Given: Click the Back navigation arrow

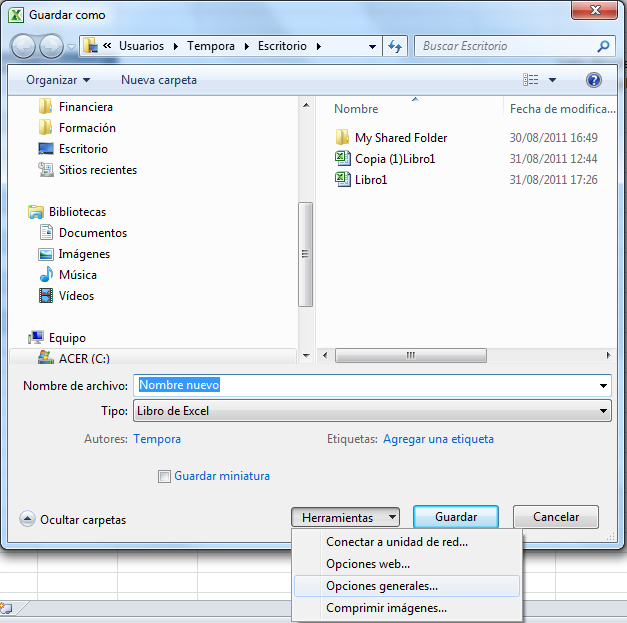Looking at the screenshot, I should pos(23,46).
